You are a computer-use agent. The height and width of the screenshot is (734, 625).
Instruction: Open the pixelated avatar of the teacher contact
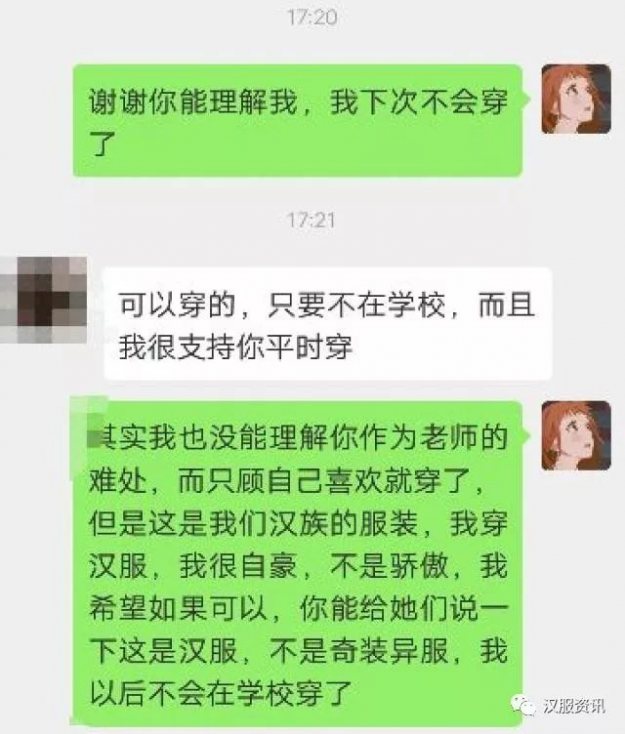43,300
